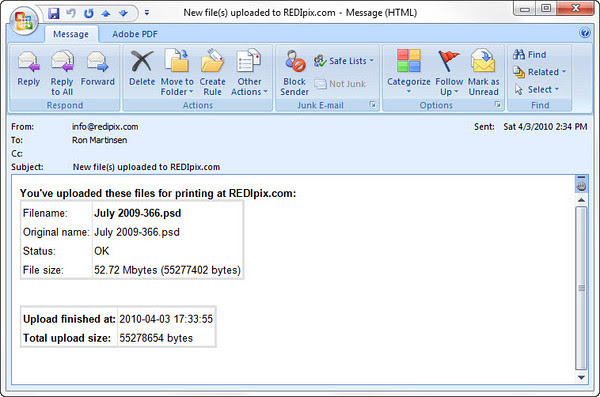Click the subject line text
This screenshot has width=600, height=397.
tap(146, 167)
